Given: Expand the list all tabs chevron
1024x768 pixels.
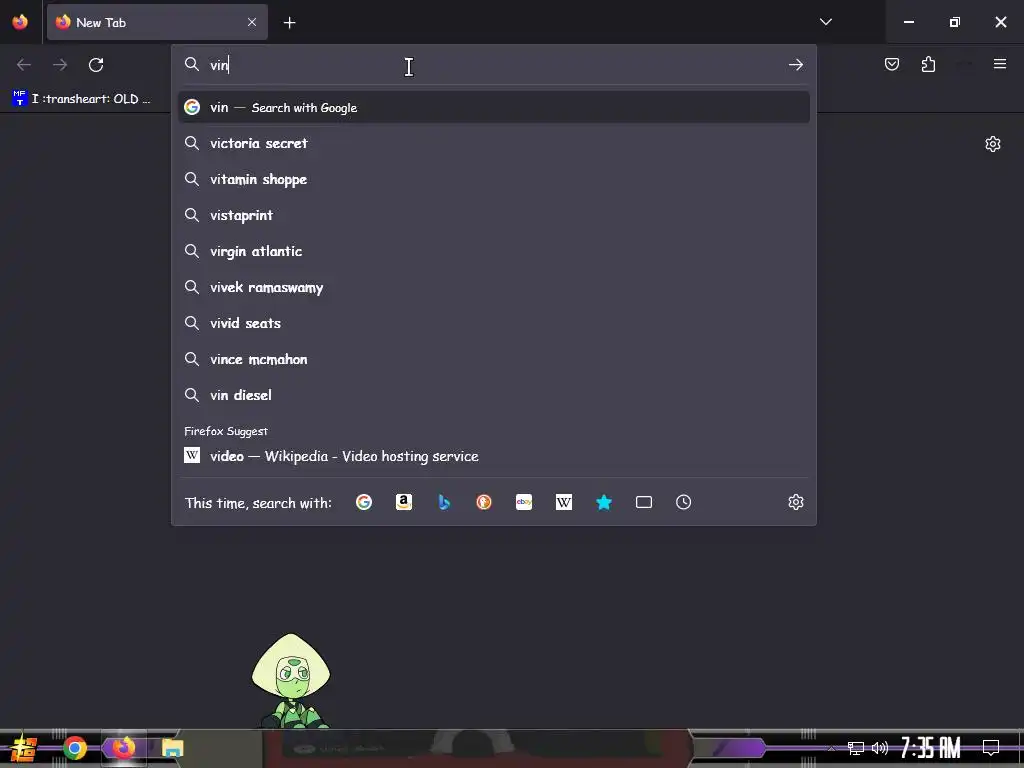Looking at the screenshot, I should coord(826,22).
